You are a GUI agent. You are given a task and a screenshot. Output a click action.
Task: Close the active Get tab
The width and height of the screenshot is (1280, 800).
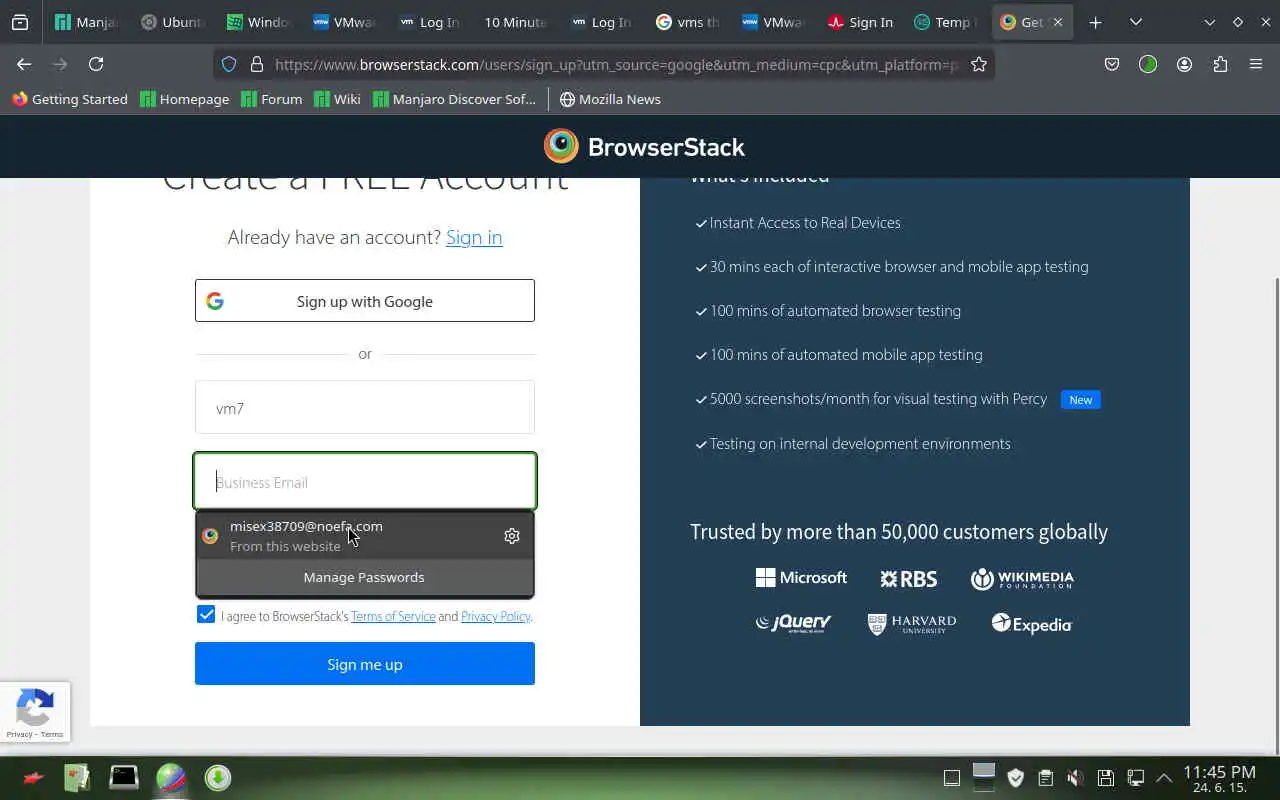1058,22
